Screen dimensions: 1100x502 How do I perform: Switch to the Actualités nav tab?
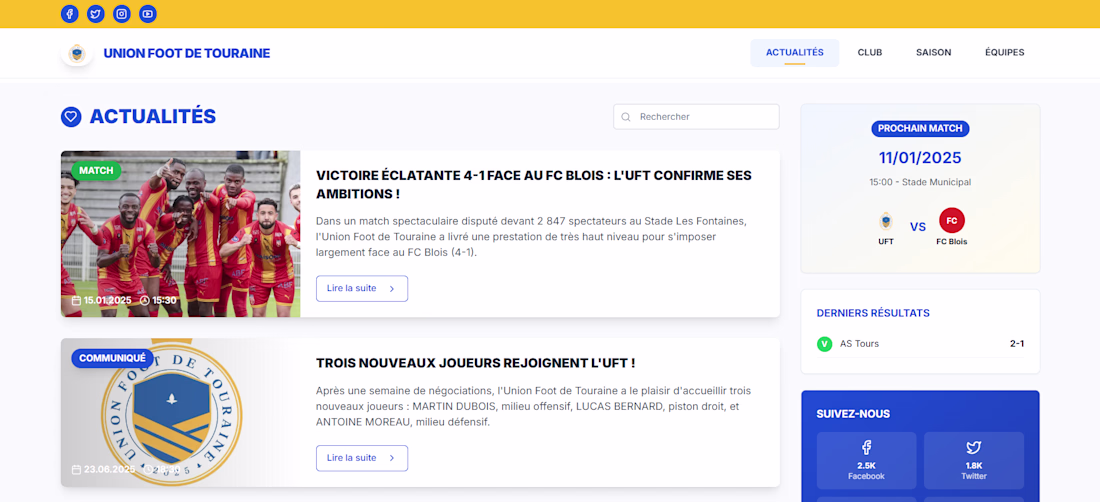(x=795, y=53)
